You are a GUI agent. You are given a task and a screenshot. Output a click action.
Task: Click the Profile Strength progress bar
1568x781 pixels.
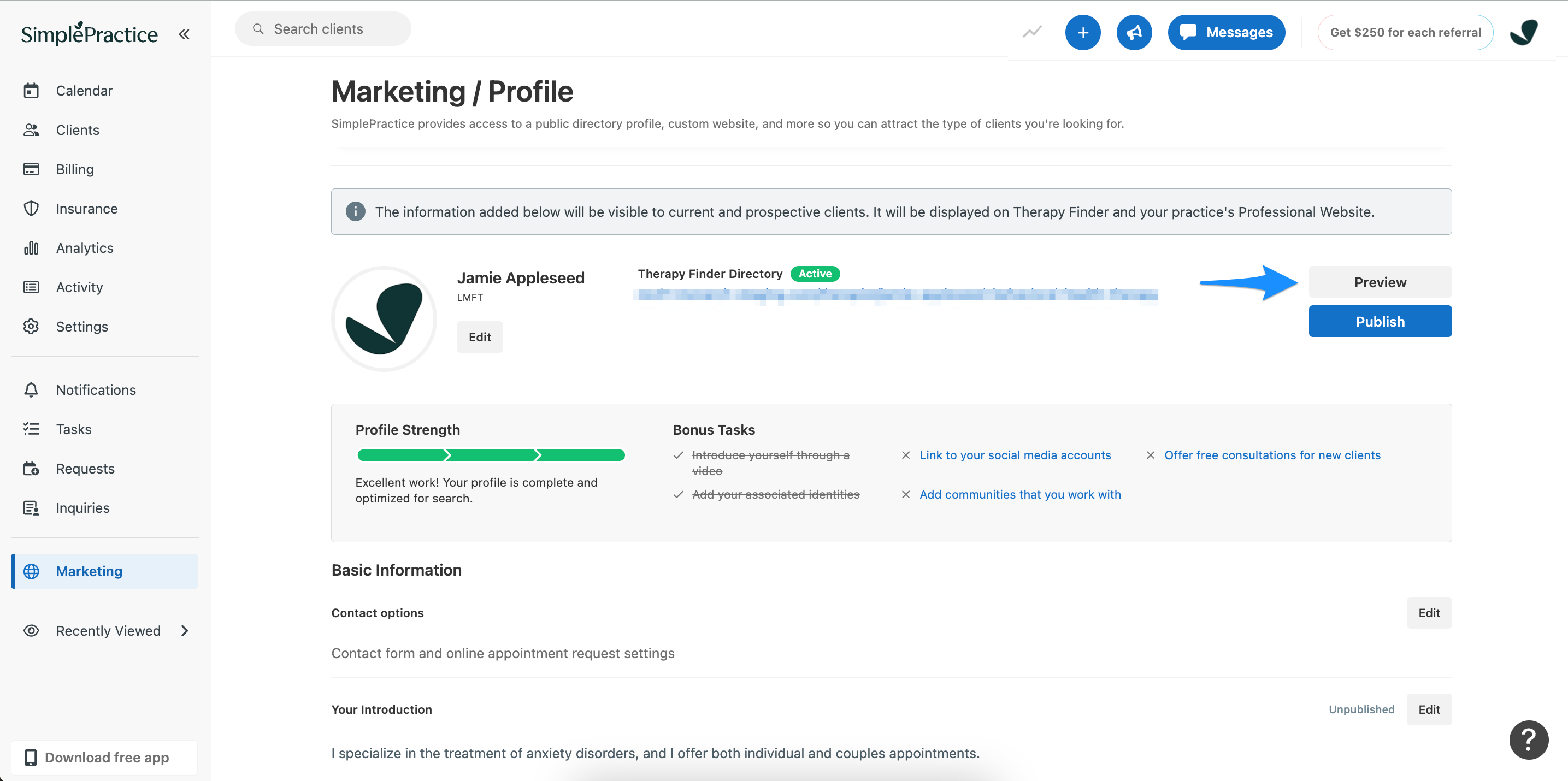(x=491, y=455)
